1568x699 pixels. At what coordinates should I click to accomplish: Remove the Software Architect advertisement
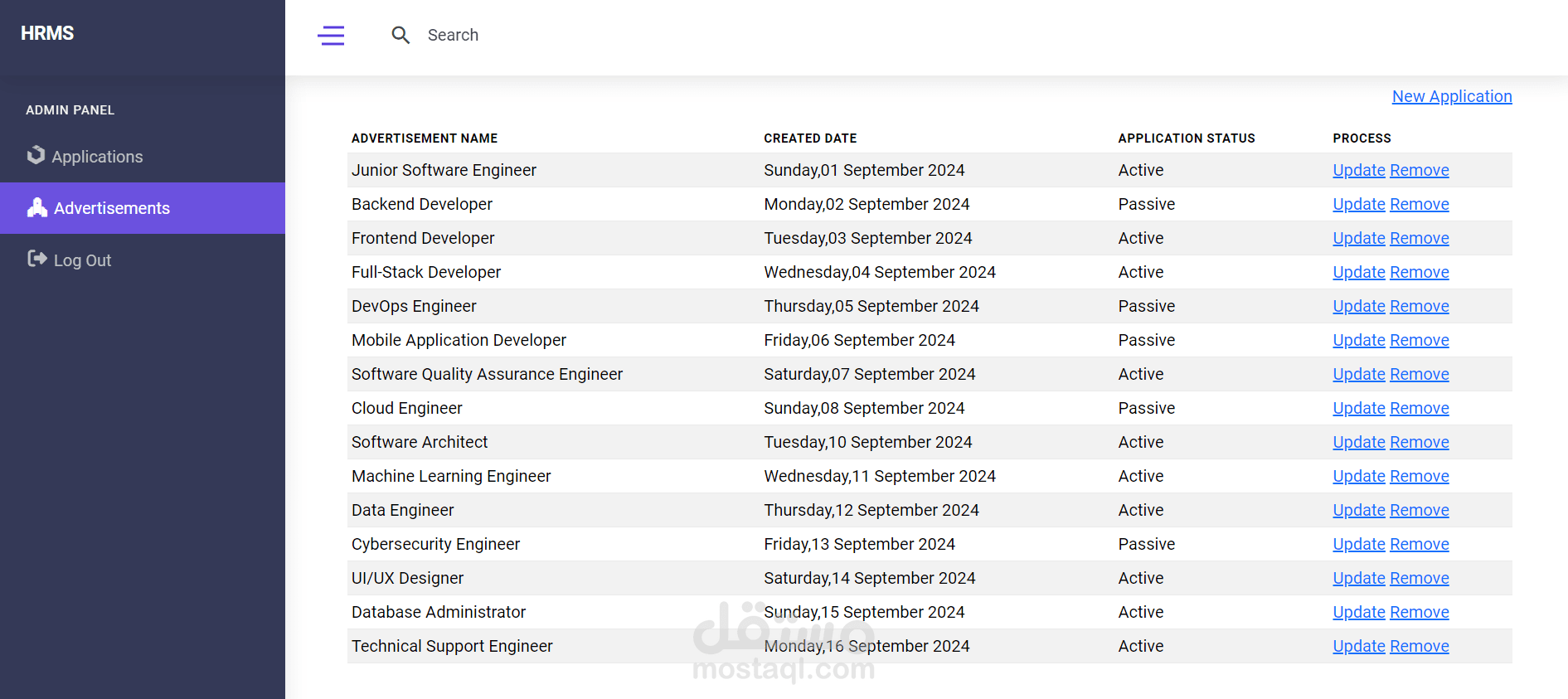coord(1420,442)
